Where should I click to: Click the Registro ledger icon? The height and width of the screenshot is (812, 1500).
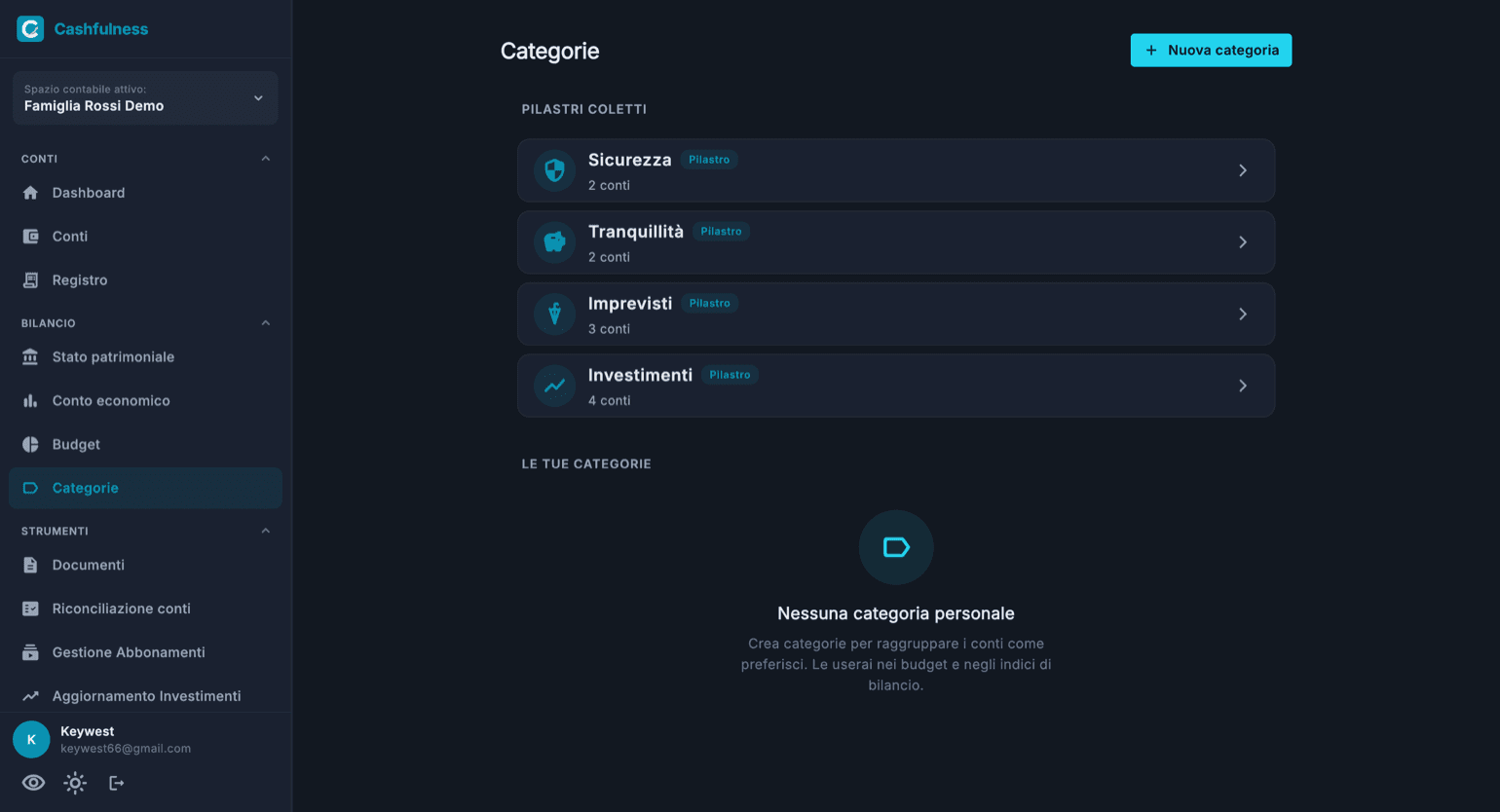(30, 280)
